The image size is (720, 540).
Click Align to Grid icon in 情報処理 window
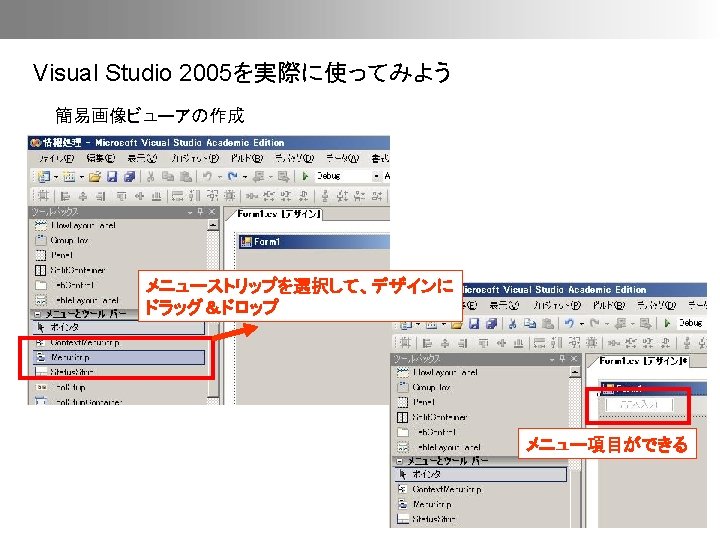(43, 197)
